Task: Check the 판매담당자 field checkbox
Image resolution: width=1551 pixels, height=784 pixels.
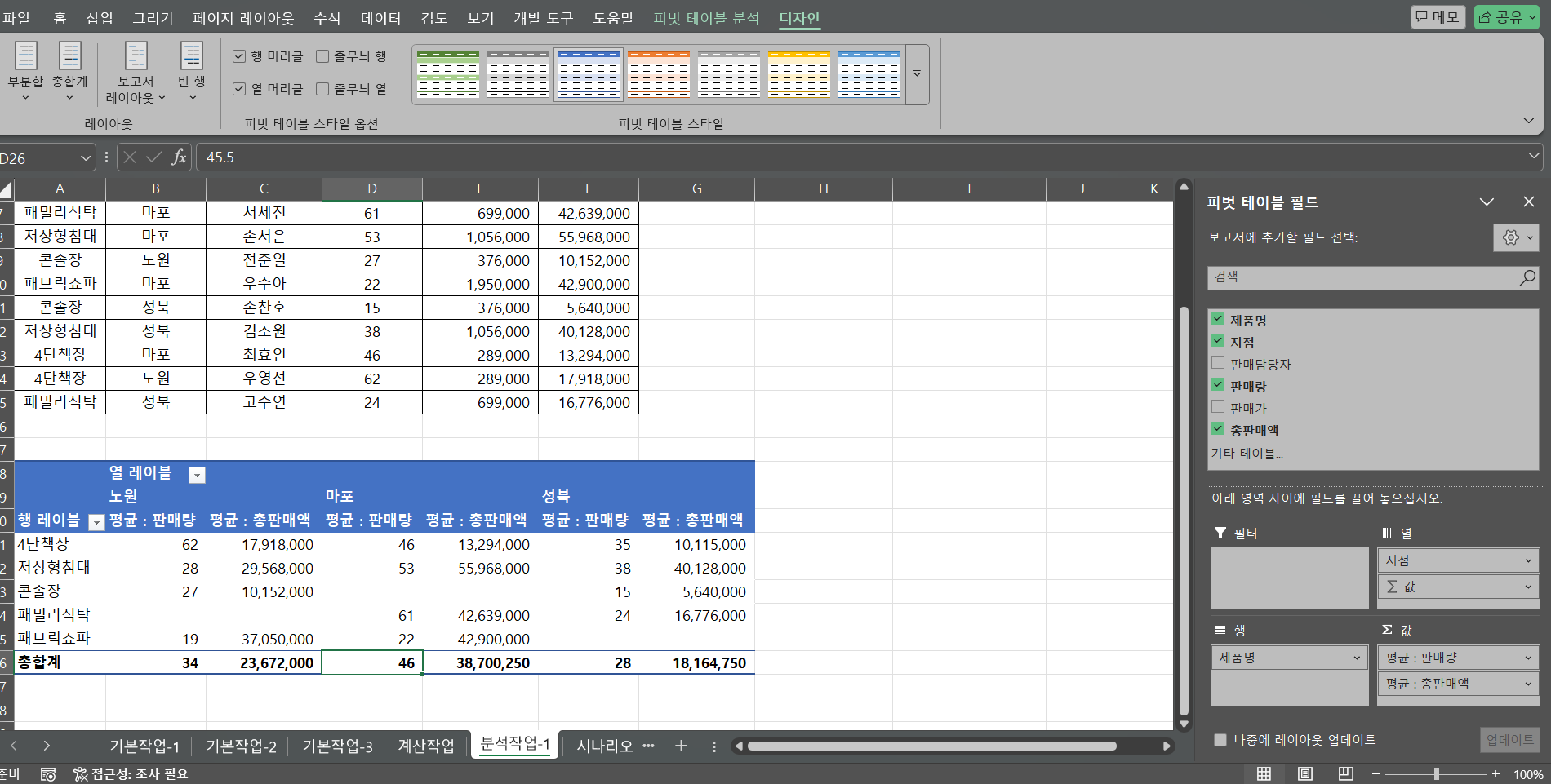Action: [1218, 363]
